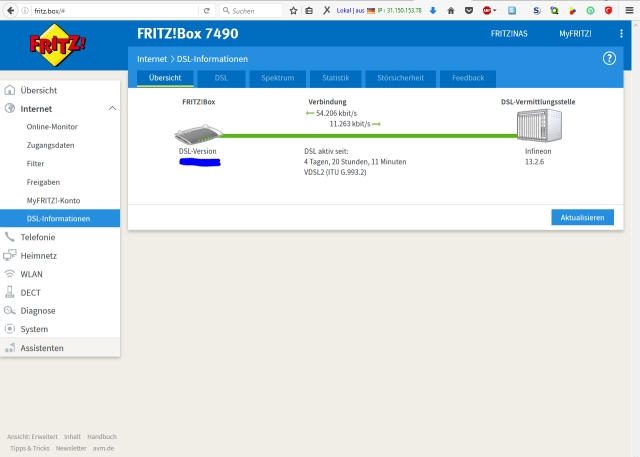Collapse the Internet menu chevron
The image size is (640, 457).
[112, 109]
